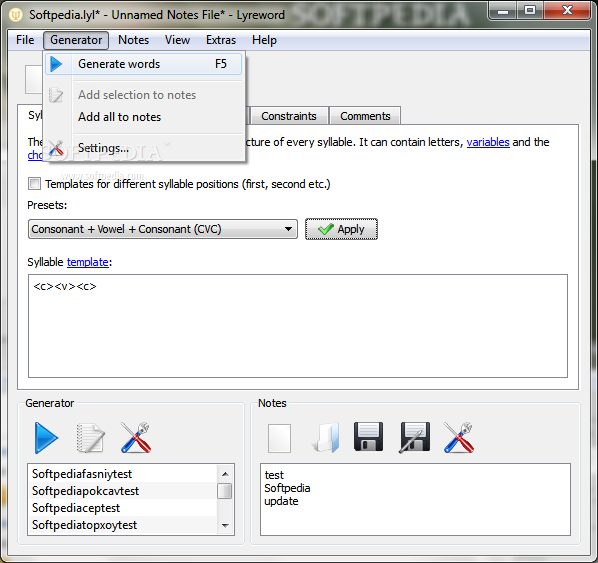Open notes settings tools icon in Notes panel
The width and height of the screenshot is (598, 563).
[459, 438]
